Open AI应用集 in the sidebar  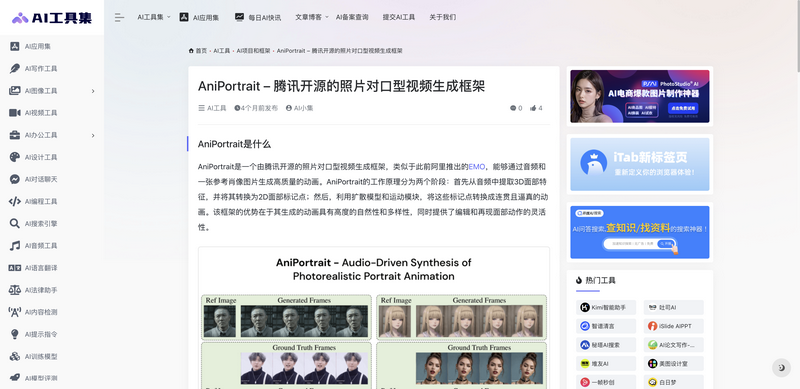click(x=37, y=46)
